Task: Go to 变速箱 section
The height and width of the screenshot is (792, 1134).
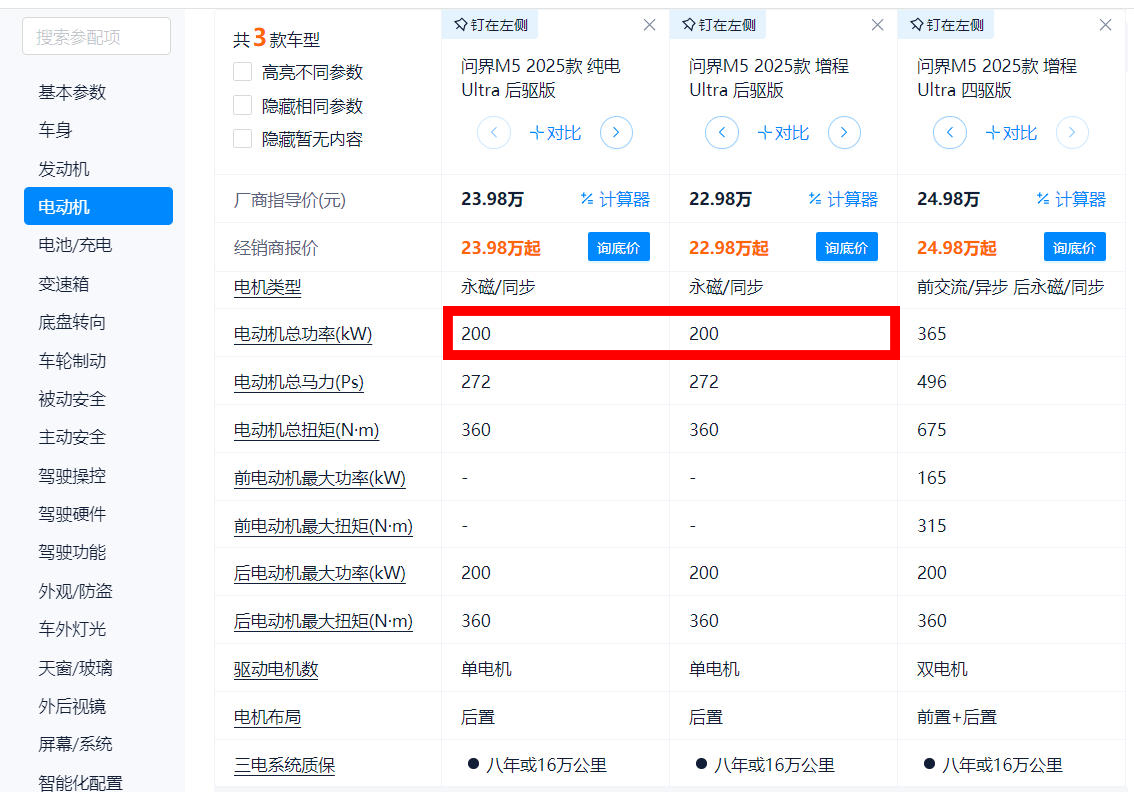Action: (64, 284)
